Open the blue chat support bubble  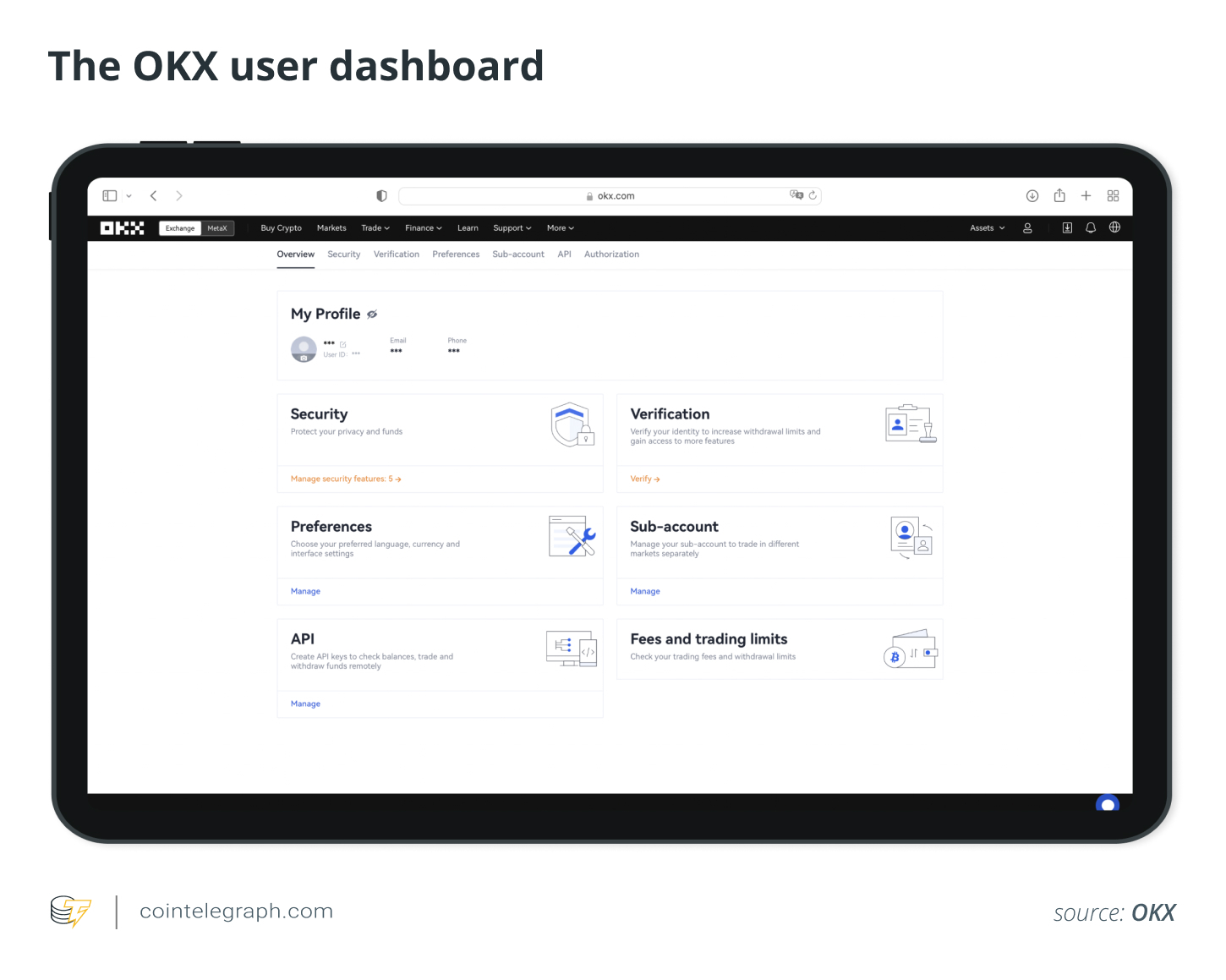pos(1108,803)
